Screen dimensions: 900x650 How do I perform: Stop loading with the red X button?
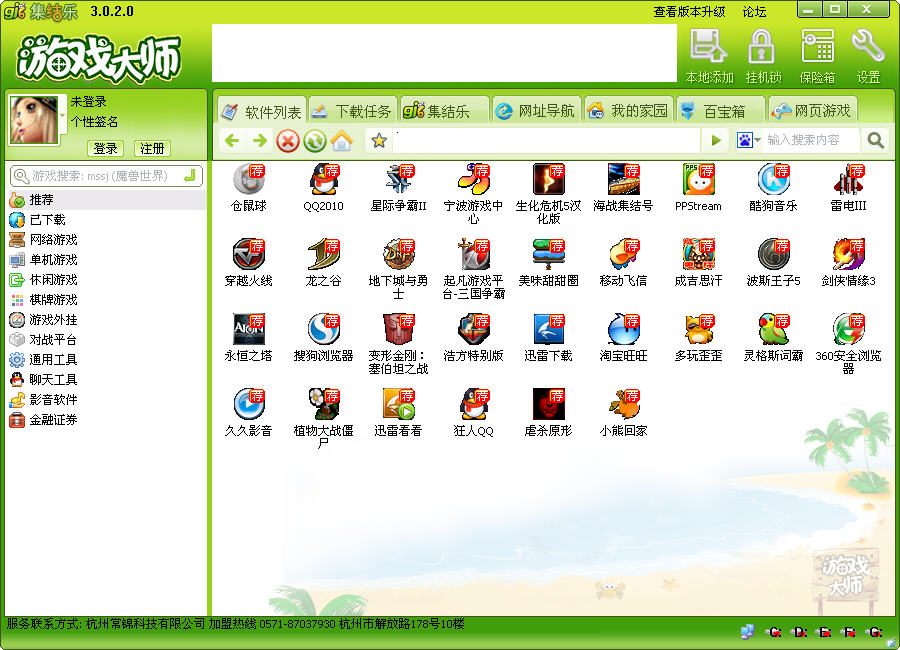[x=288, y=141]
